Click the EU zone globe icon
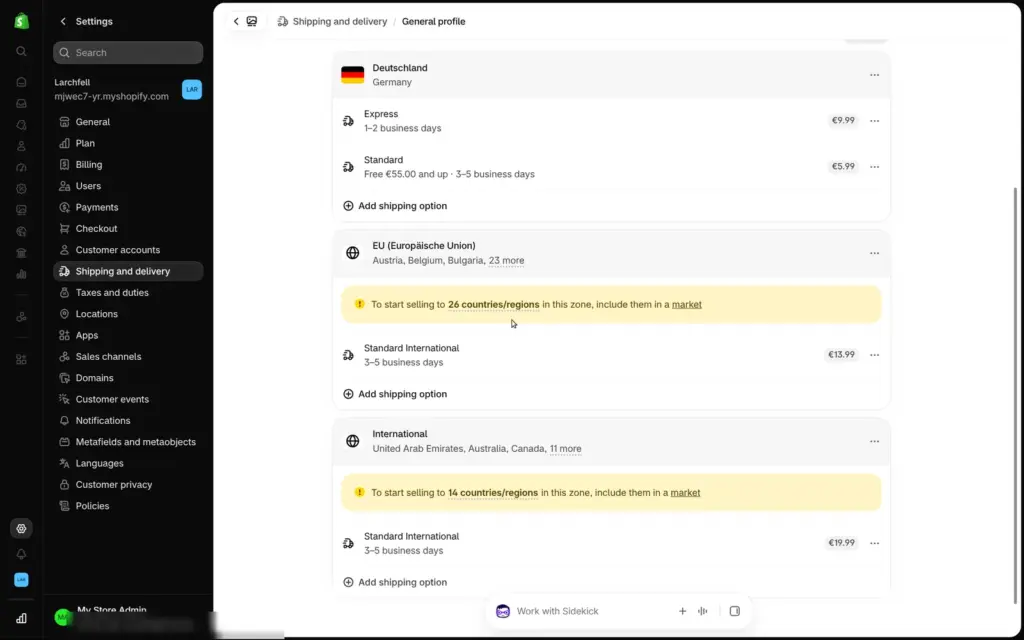 pyautogui.click(x=353, y=253)
